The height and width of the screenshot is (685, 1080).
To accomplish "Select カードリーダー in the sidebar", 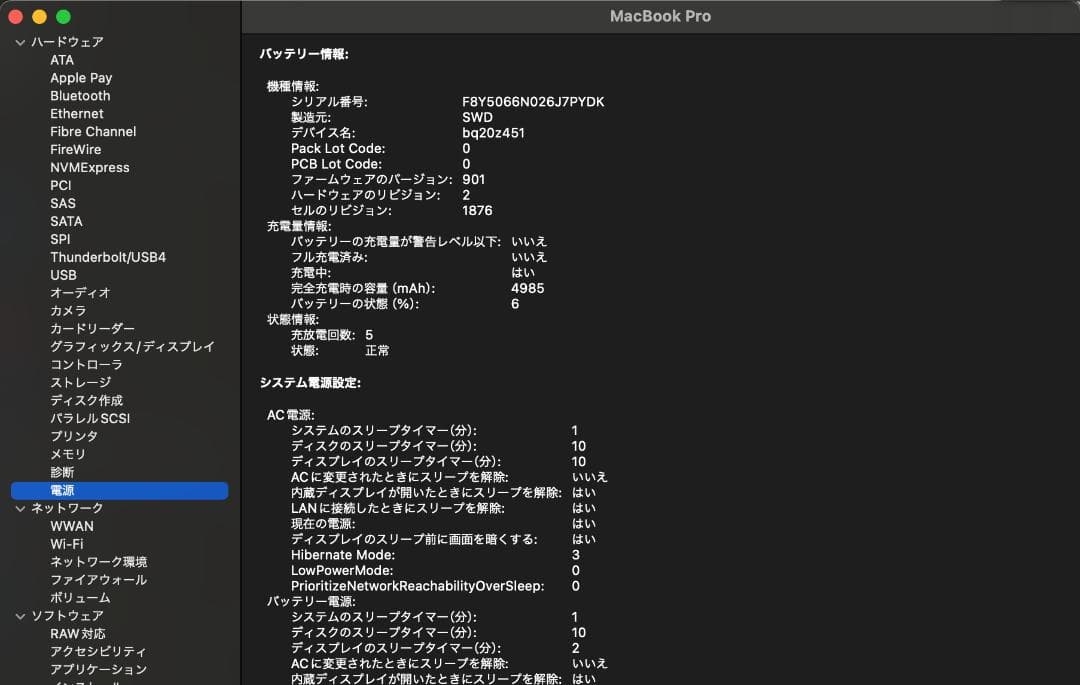I will tap(92, 328).
